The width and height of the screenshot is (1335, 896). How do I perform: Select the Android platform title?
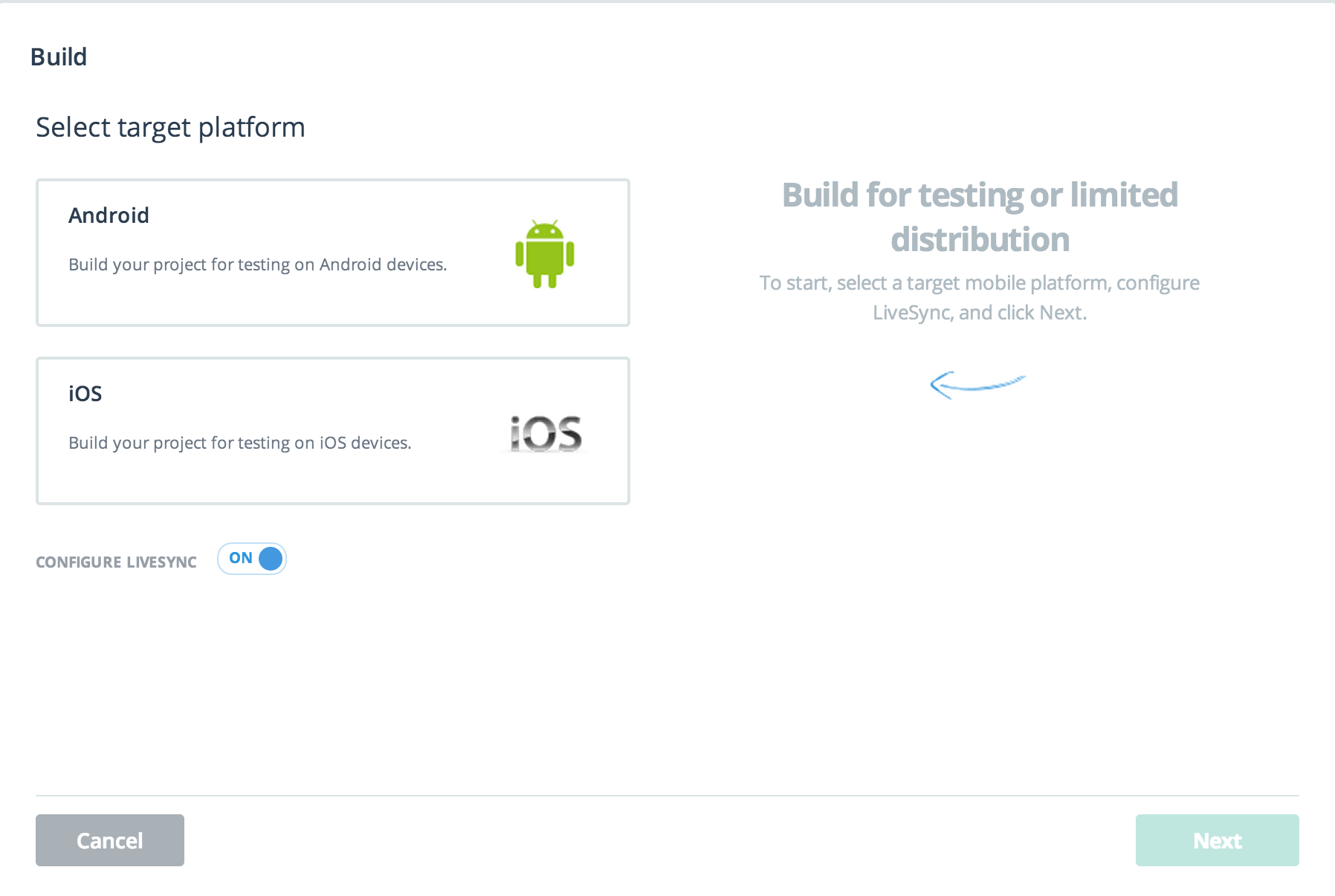click(x=109, y=215)
